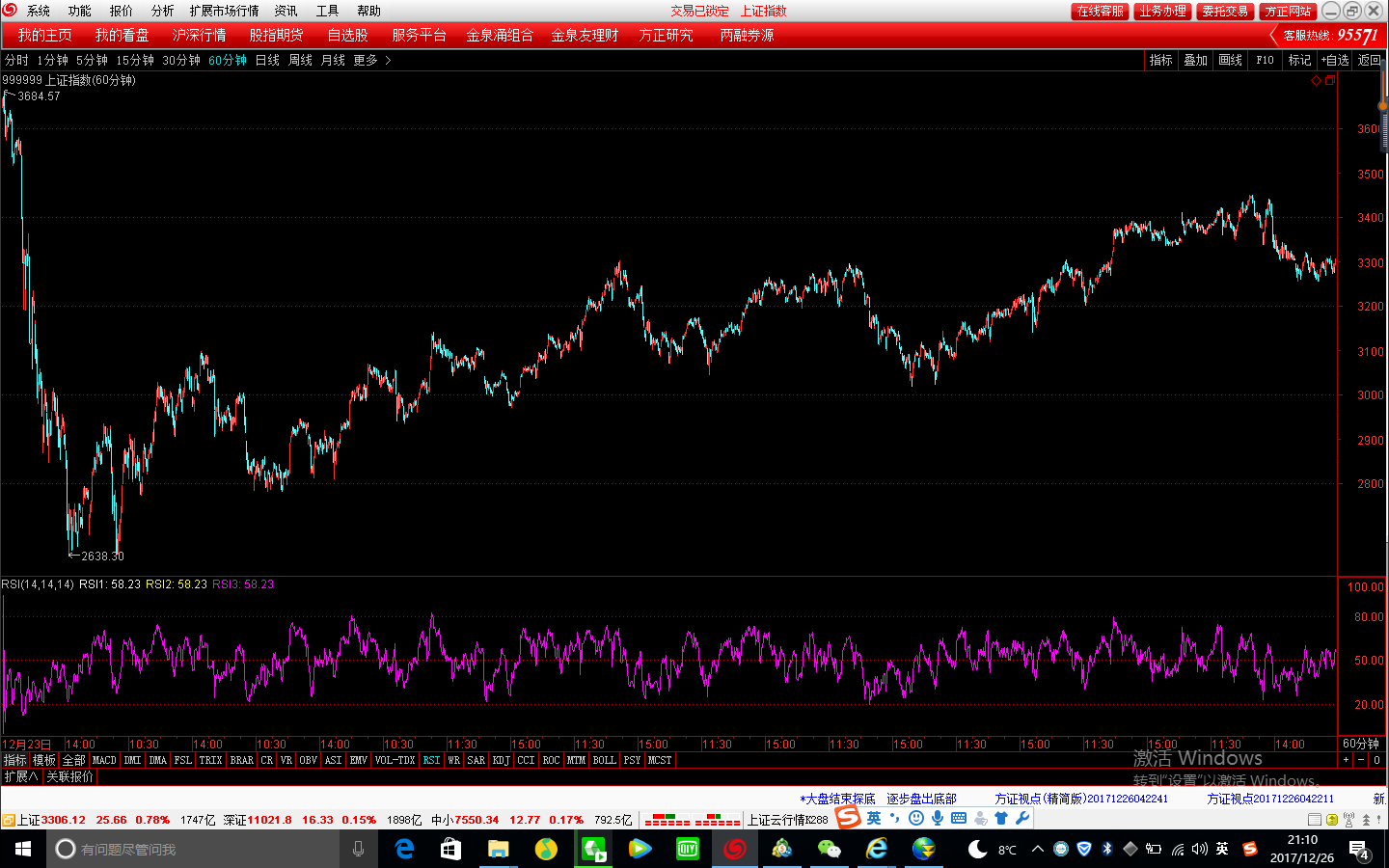Click the 方正网站 button

1288,11
